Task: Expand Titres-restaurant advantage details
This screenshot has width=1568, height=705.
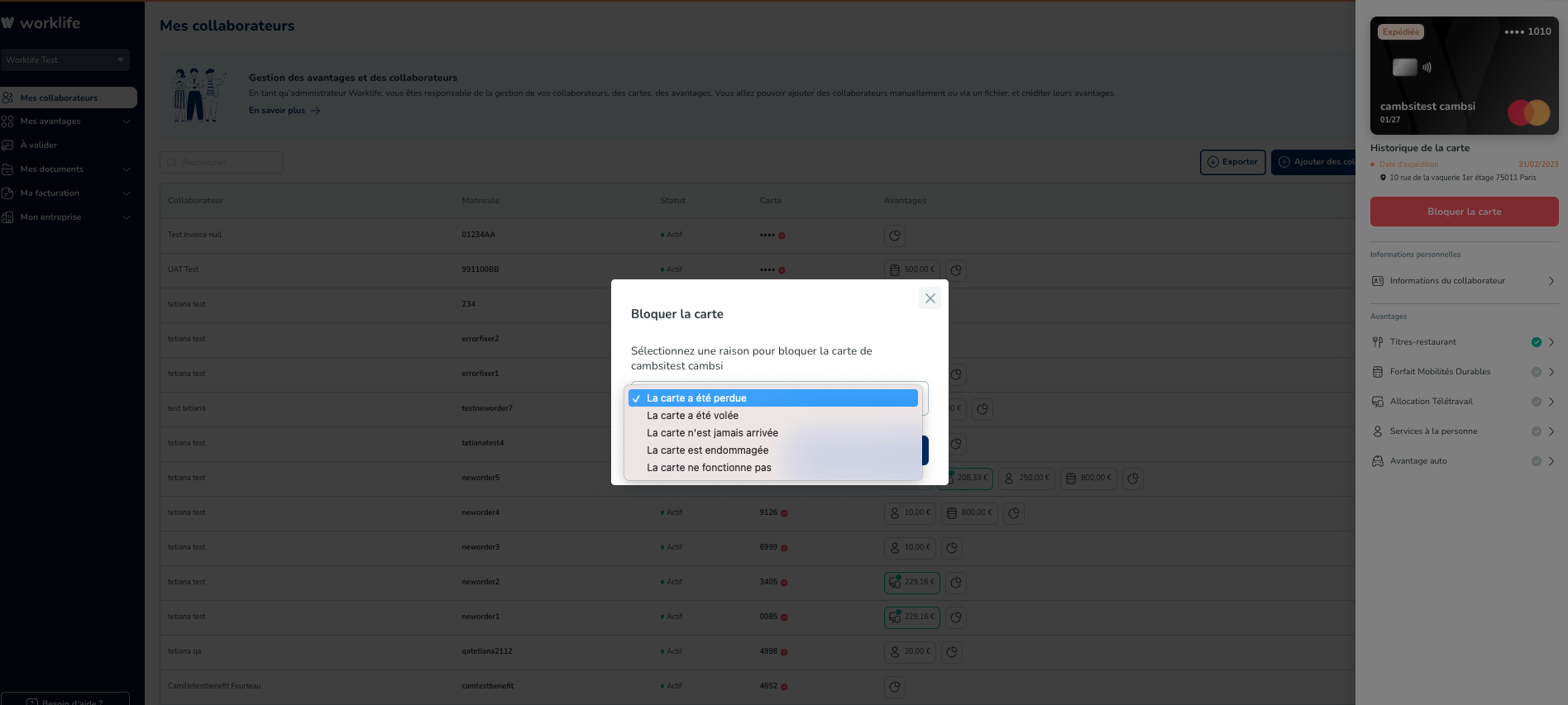Action: [x=1551, y=342]
